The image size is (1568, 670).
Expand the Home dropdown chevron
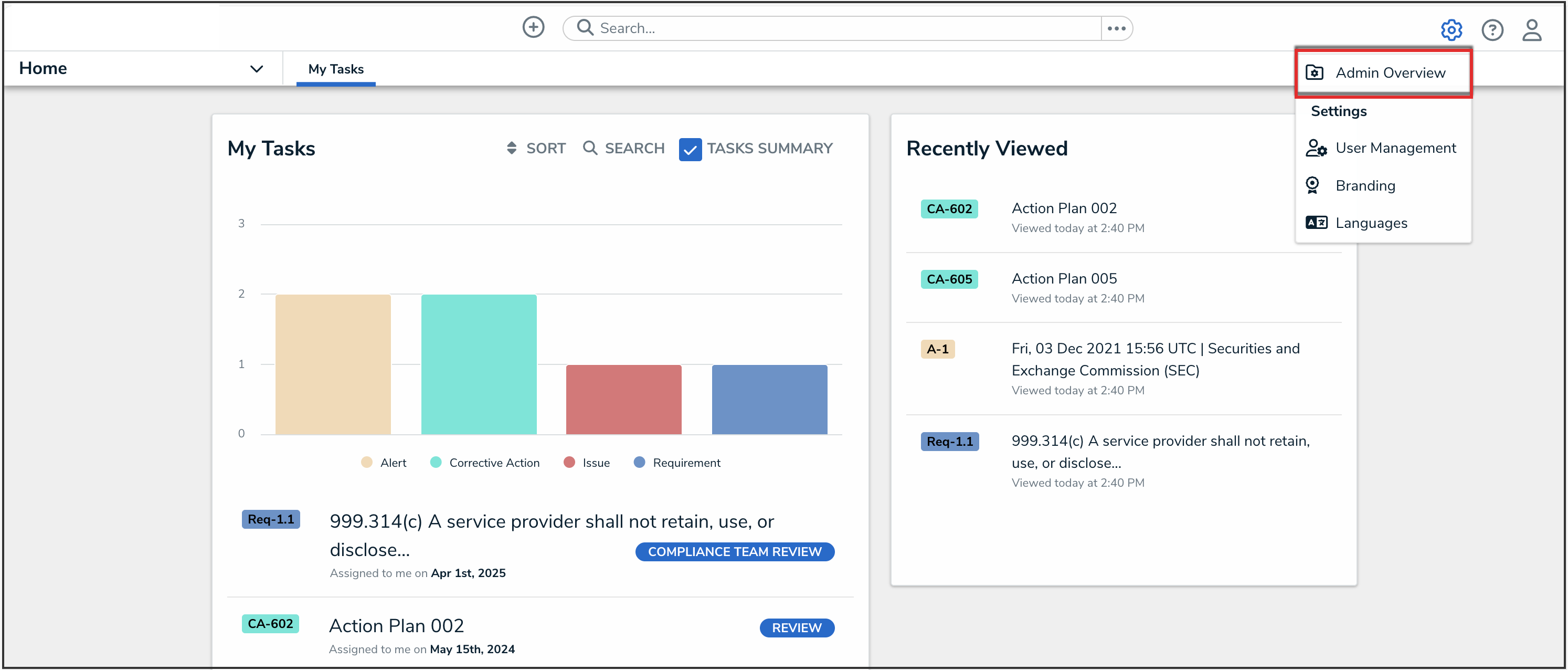pyautogui.click(x=256, y=69)
